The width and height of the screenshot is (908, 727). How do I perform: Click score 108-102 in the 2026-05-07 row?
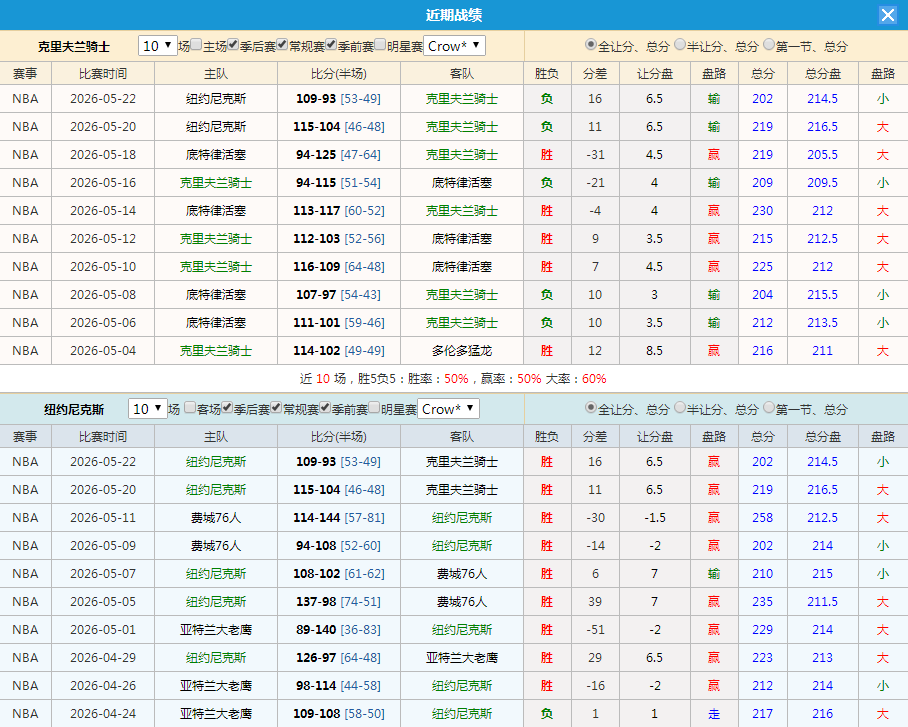pos(316,574)
